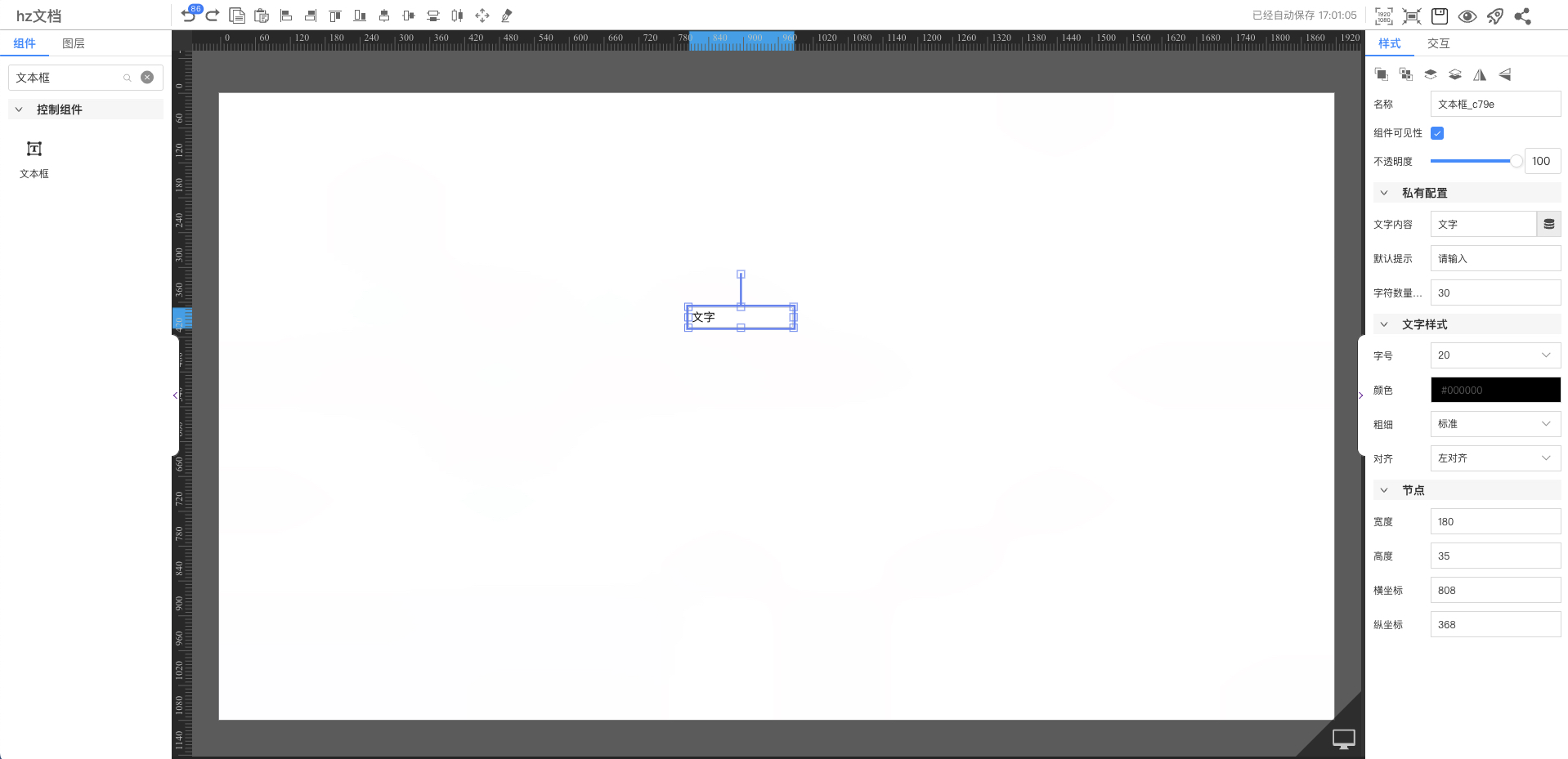1568x759 pixels.
Task: Open the #000000 color swatch
Action: [x=1495, y=390]
